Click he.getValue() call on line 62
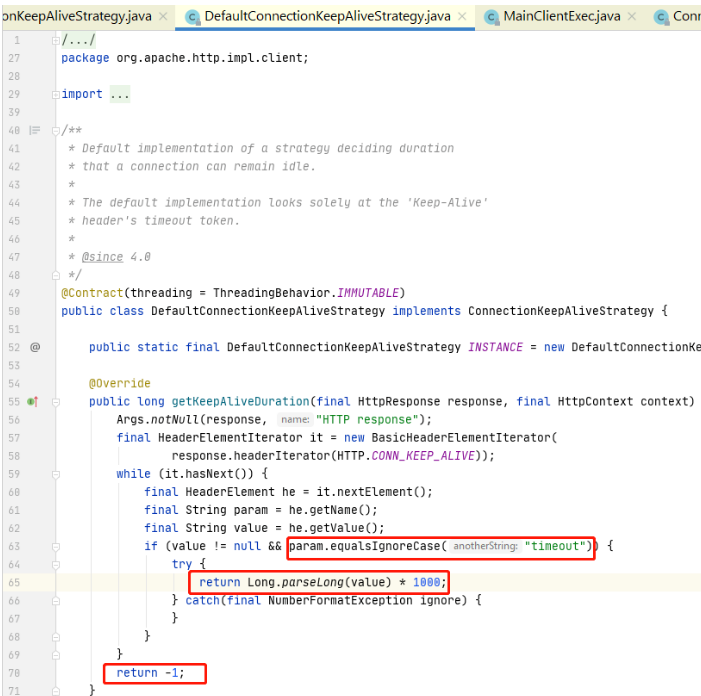Image resolution: width=701 pixels, height=696 pixels. coord(333,528)
